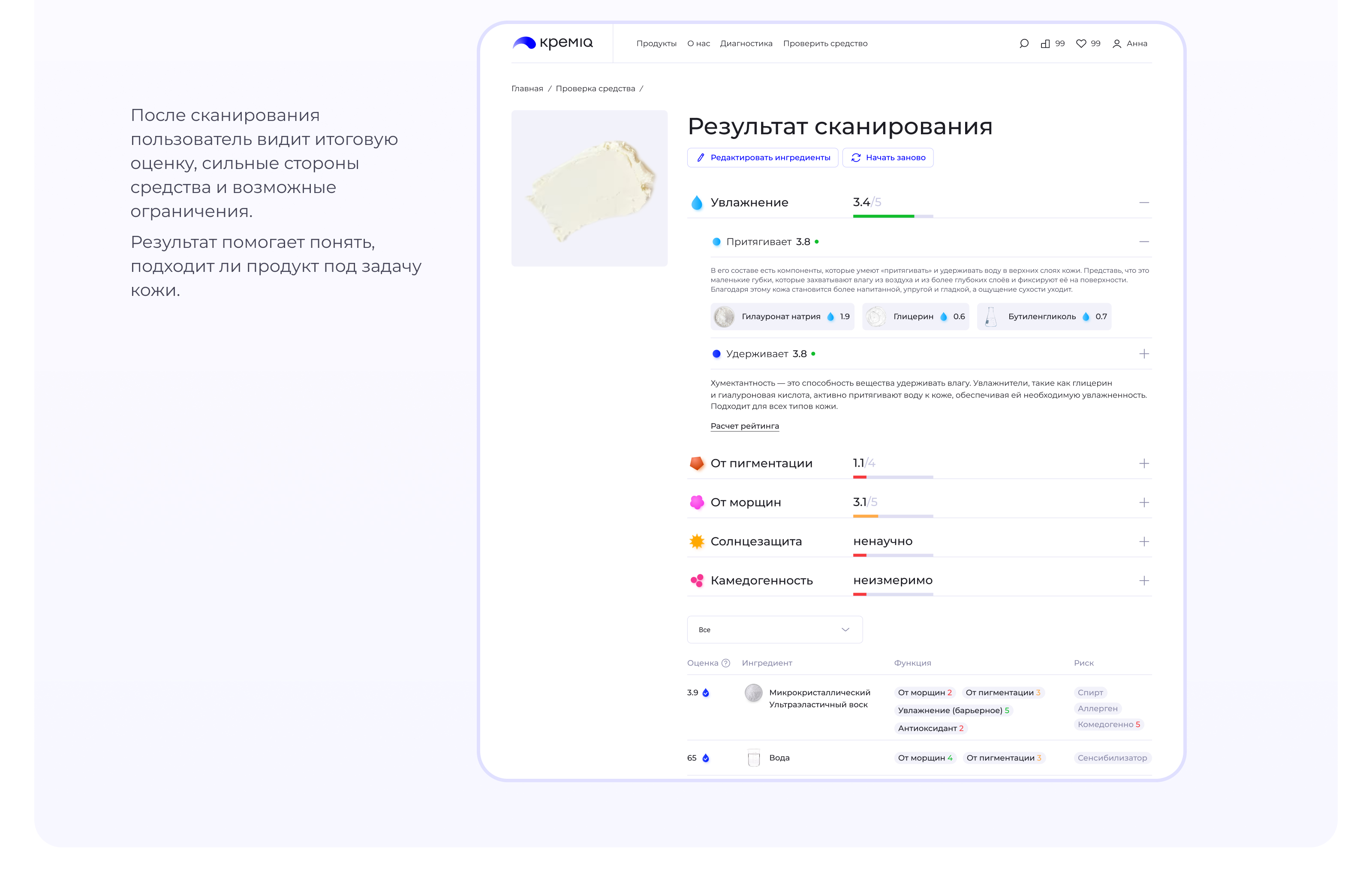Click От морщин 4 tag in Вода row
The height and width of the screenshot is (892, 1372).
click(925, 758)
